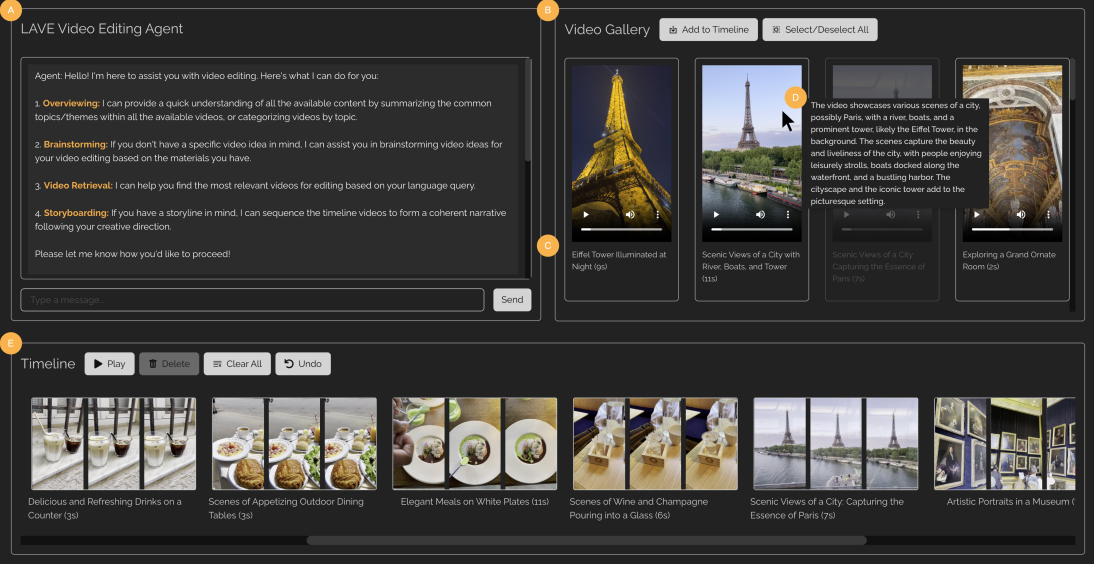Mute the Scenic Views River Boats video
Viewport: 1094px width, 564px height.
click(x=760, y=214)
